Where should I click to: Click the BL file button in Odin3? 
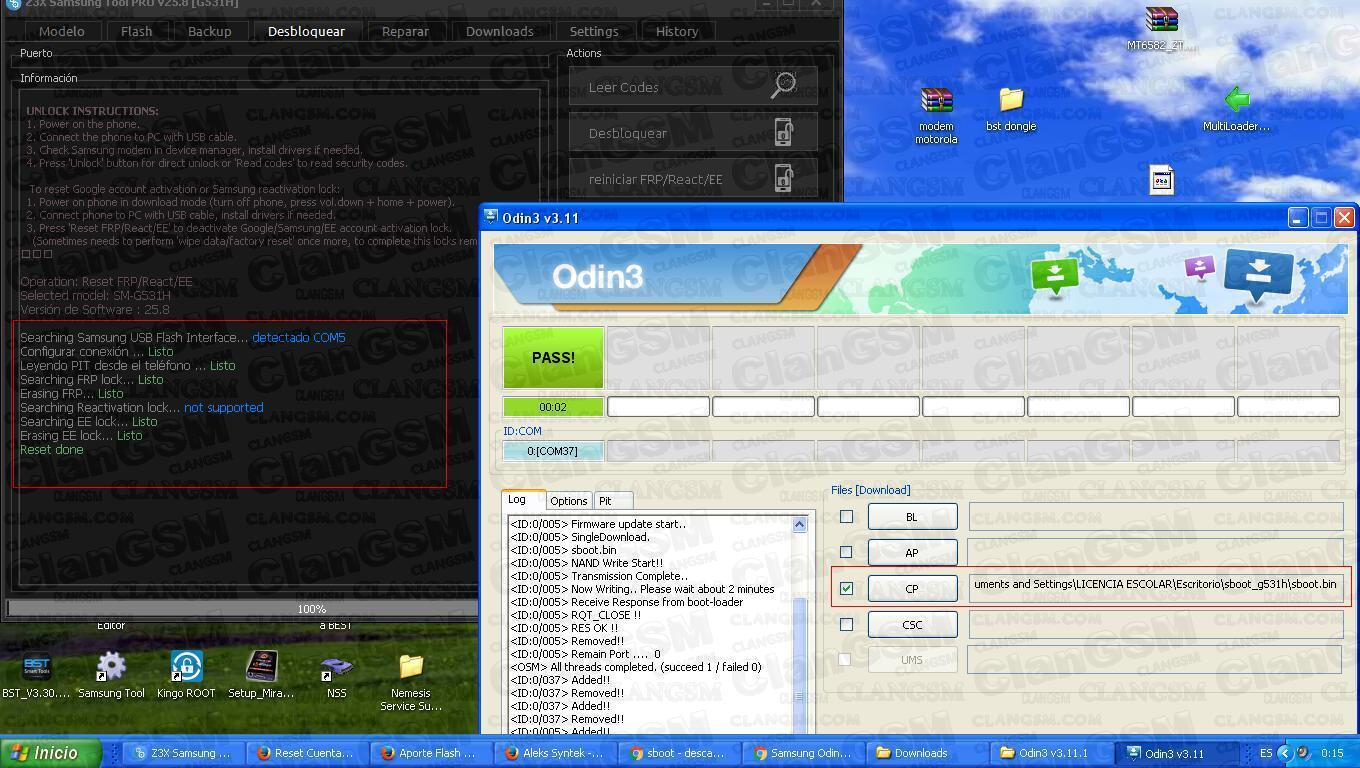click(912, 516)
